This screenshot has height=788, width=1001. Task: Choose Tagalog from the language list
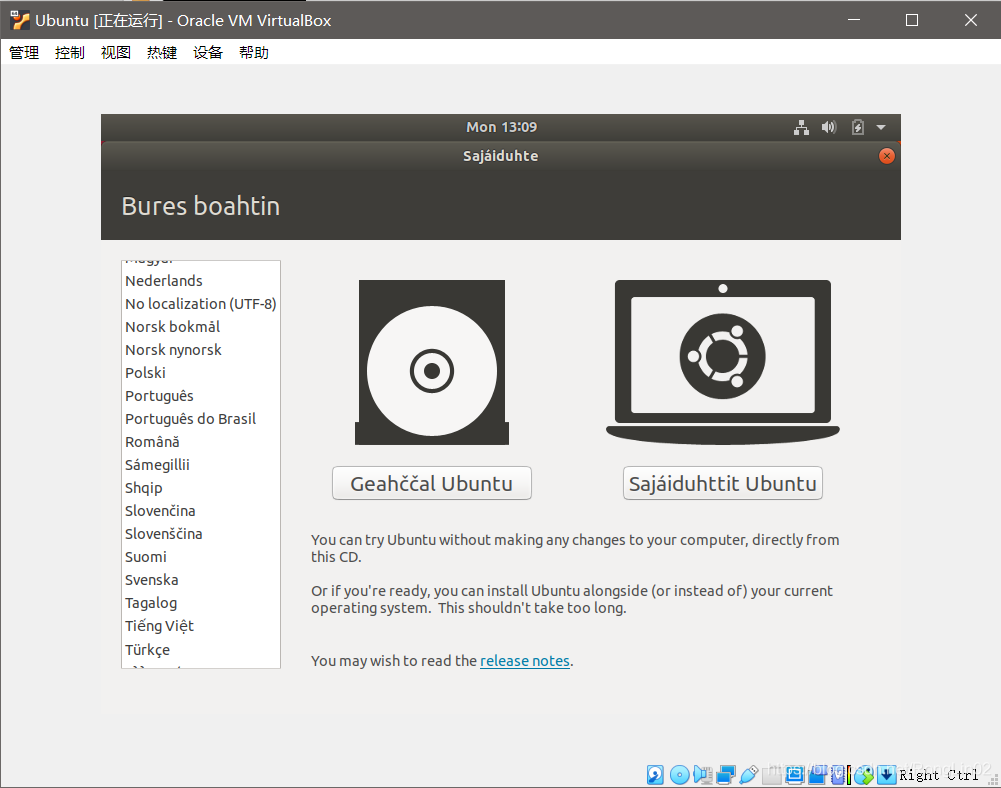click(201, 603)
